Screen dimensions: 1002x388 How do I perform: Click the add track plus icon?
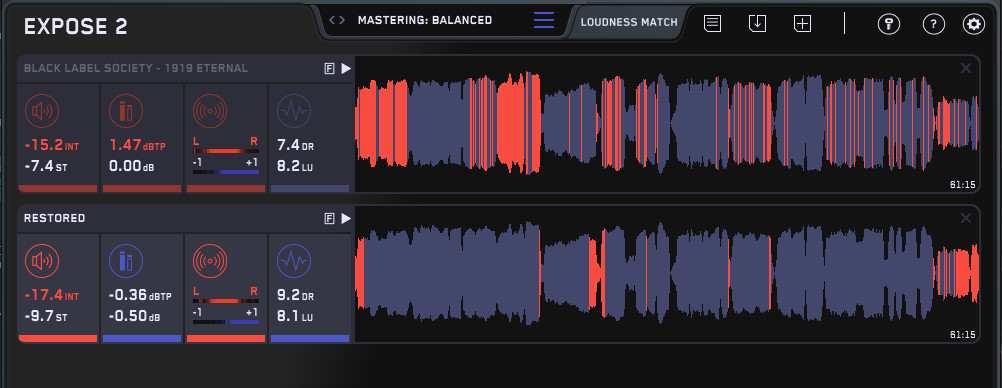coord(802,24)
